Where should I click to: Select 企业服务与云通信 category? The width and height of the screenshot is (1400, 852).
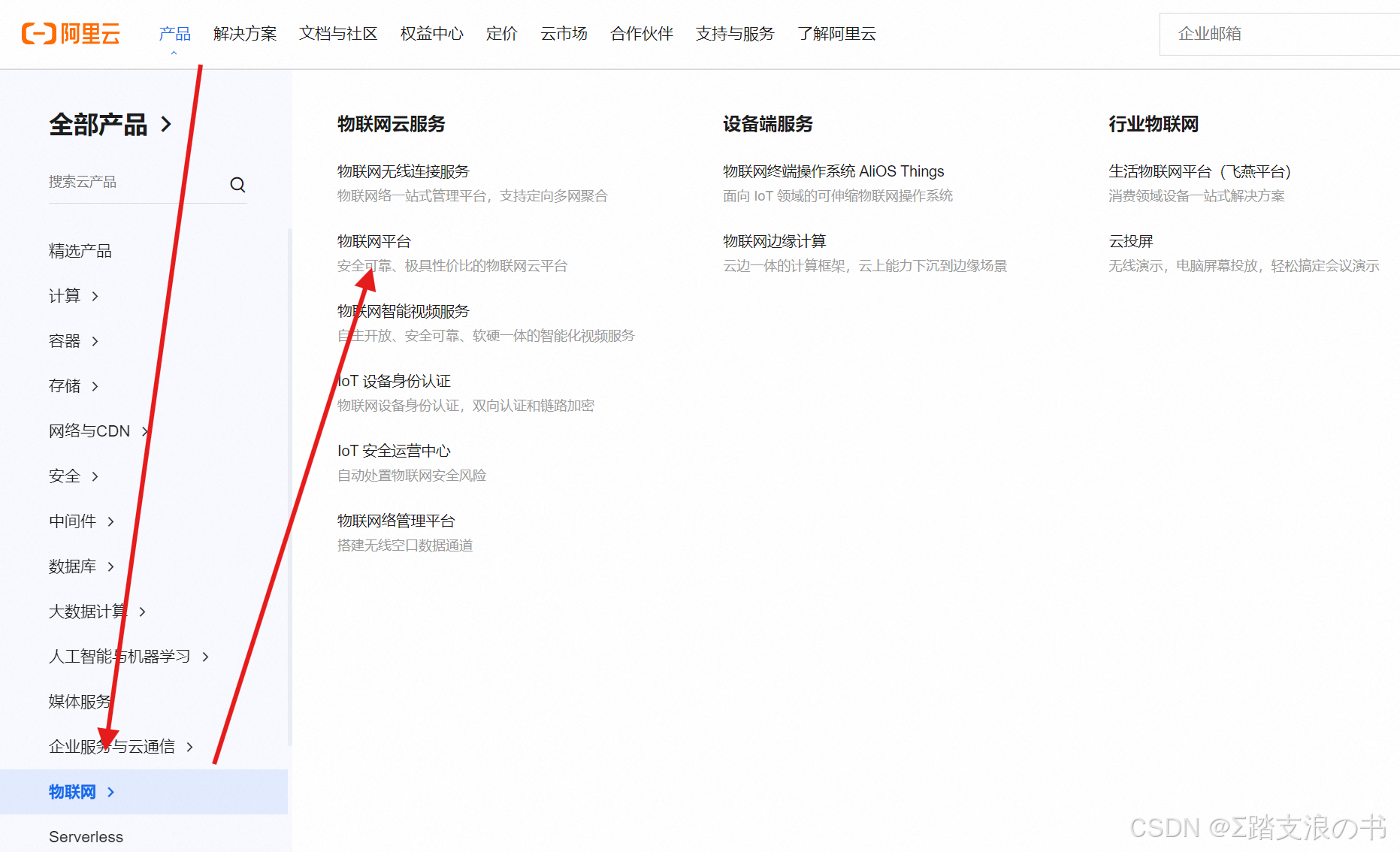point(112,747)
